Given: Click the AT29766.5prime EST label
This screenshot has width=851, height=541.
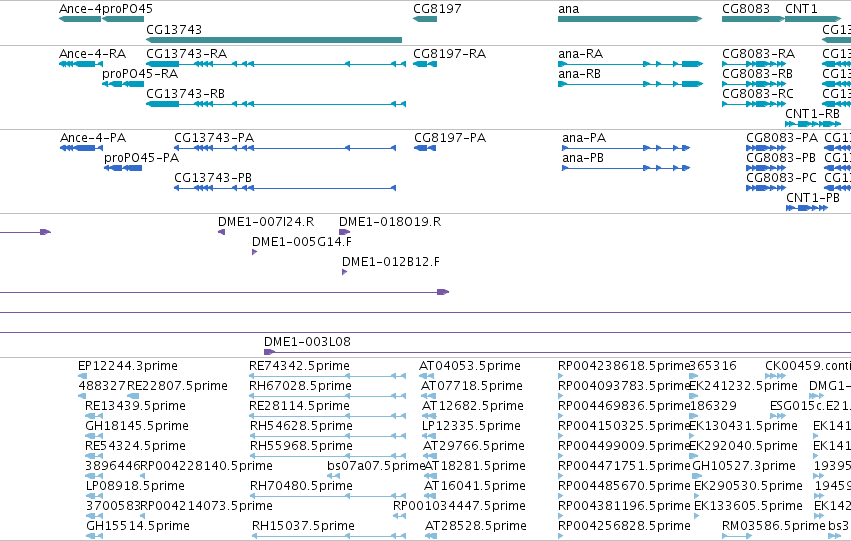Looking at the screenshot, I should pyautogui.click(x=474, y=447).
